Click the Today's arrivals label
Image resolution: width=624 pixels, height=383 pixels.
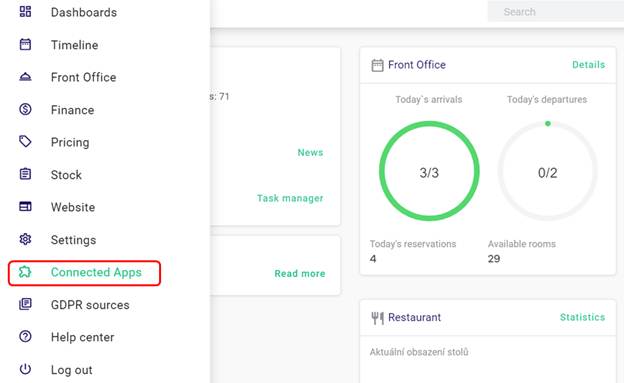pos(429,100)
